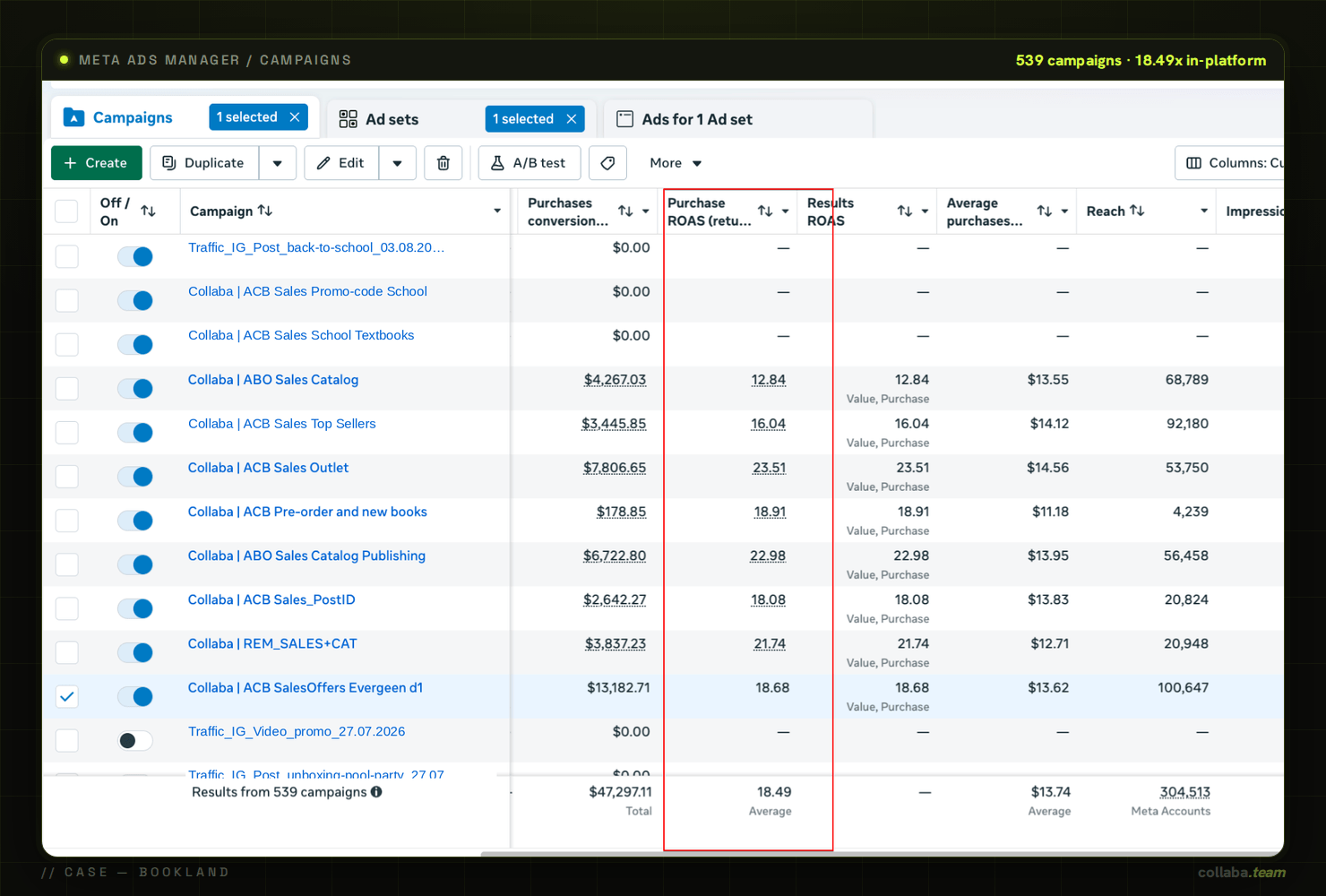Open the More menu
The height and width of the screenshot is (896, 1326).
(676, 163)
